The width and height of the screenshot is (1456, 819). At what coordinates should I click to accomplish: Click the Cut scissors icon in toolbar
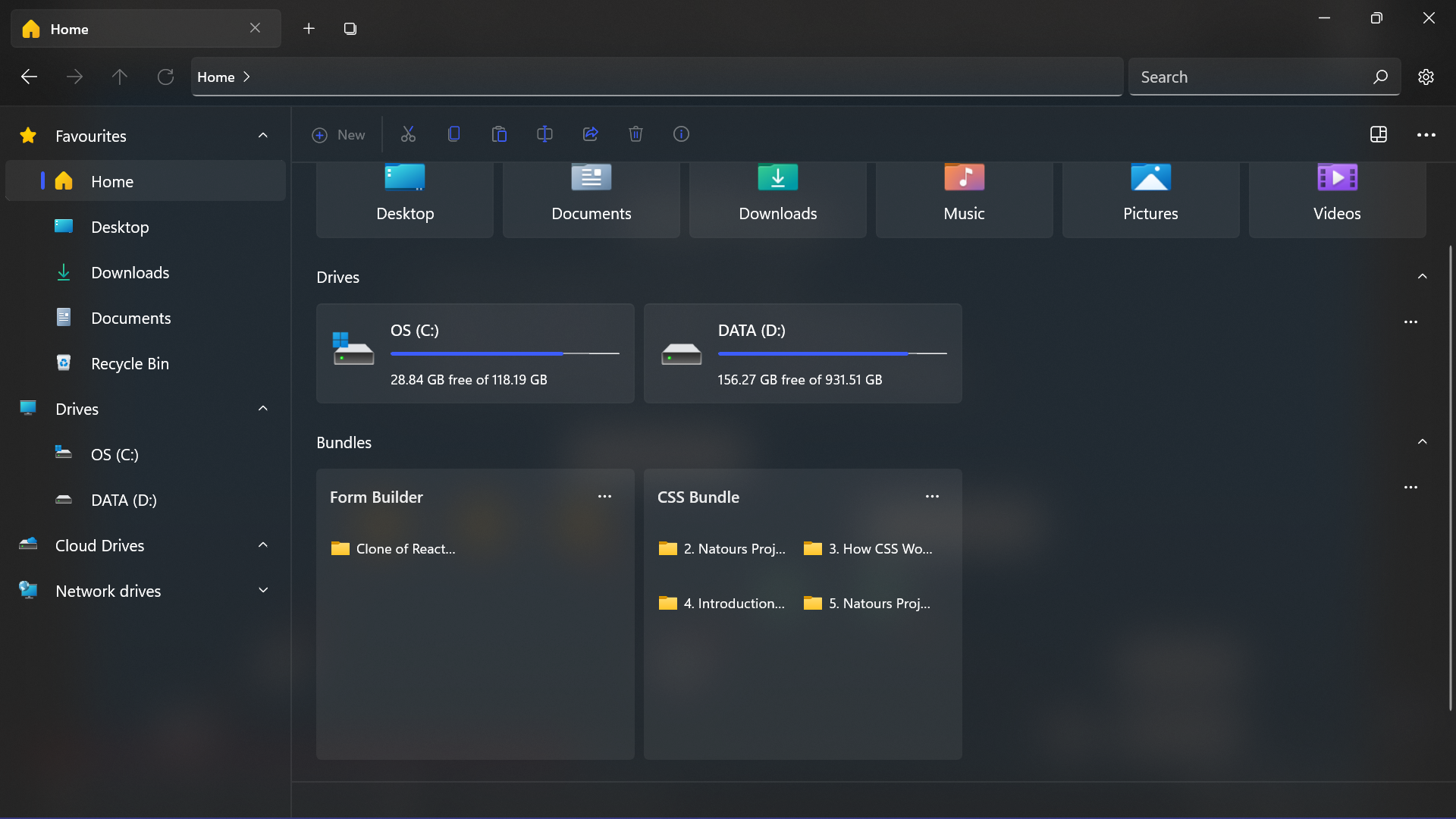pos(408,134)
